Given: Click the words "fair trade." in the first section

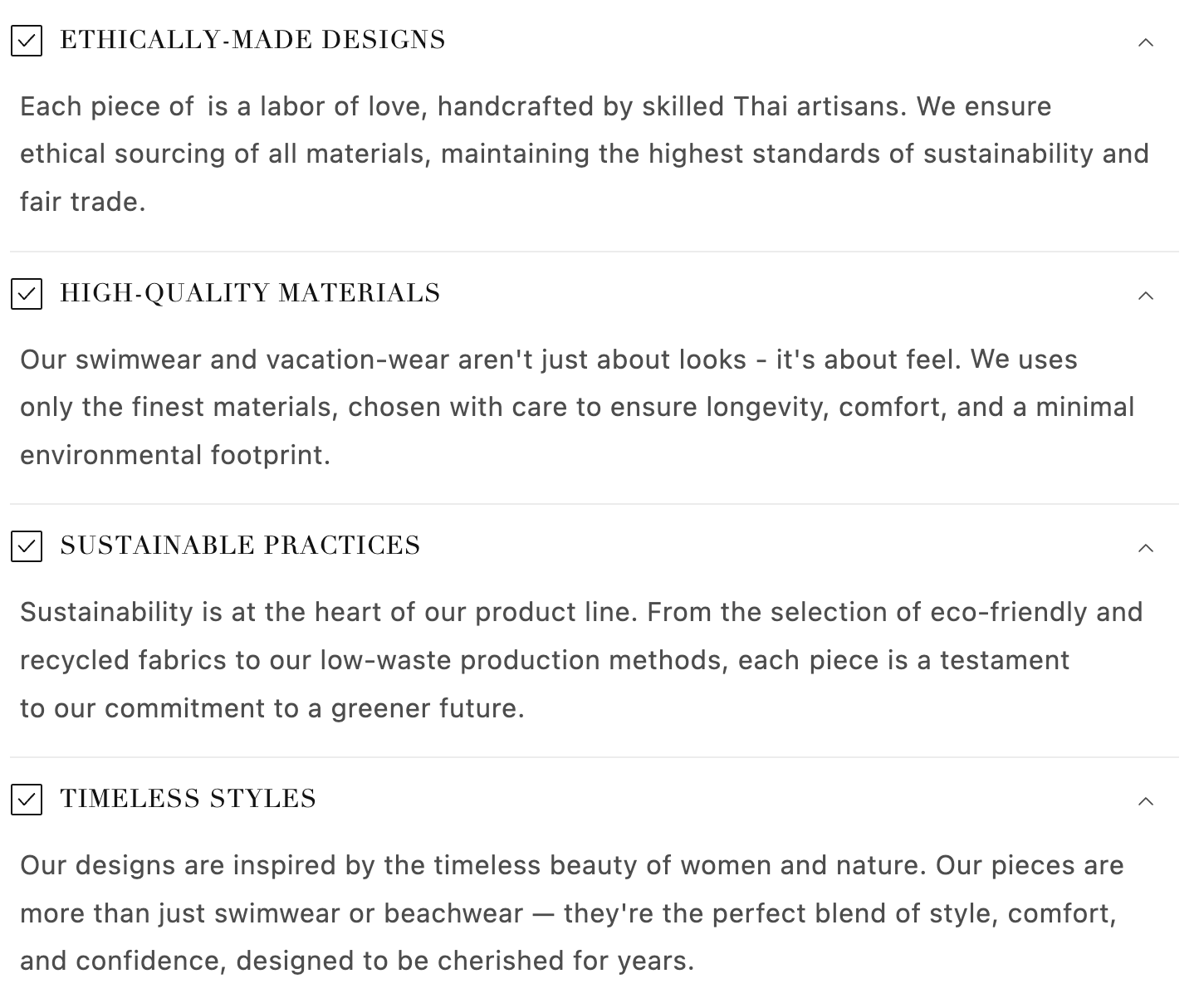Looking at the screenshot, I should tap(83, 202).
